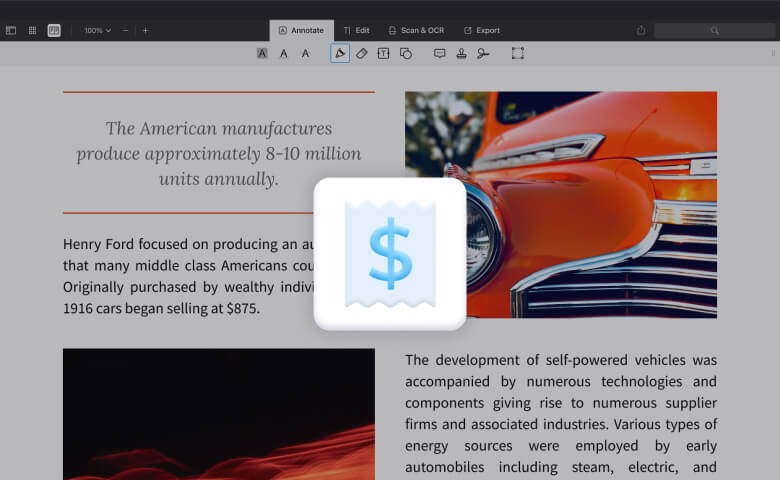The height and width of the screenshot is (480, 780).
Task: Select the pen drawing tool
Action: pos(340,53)
